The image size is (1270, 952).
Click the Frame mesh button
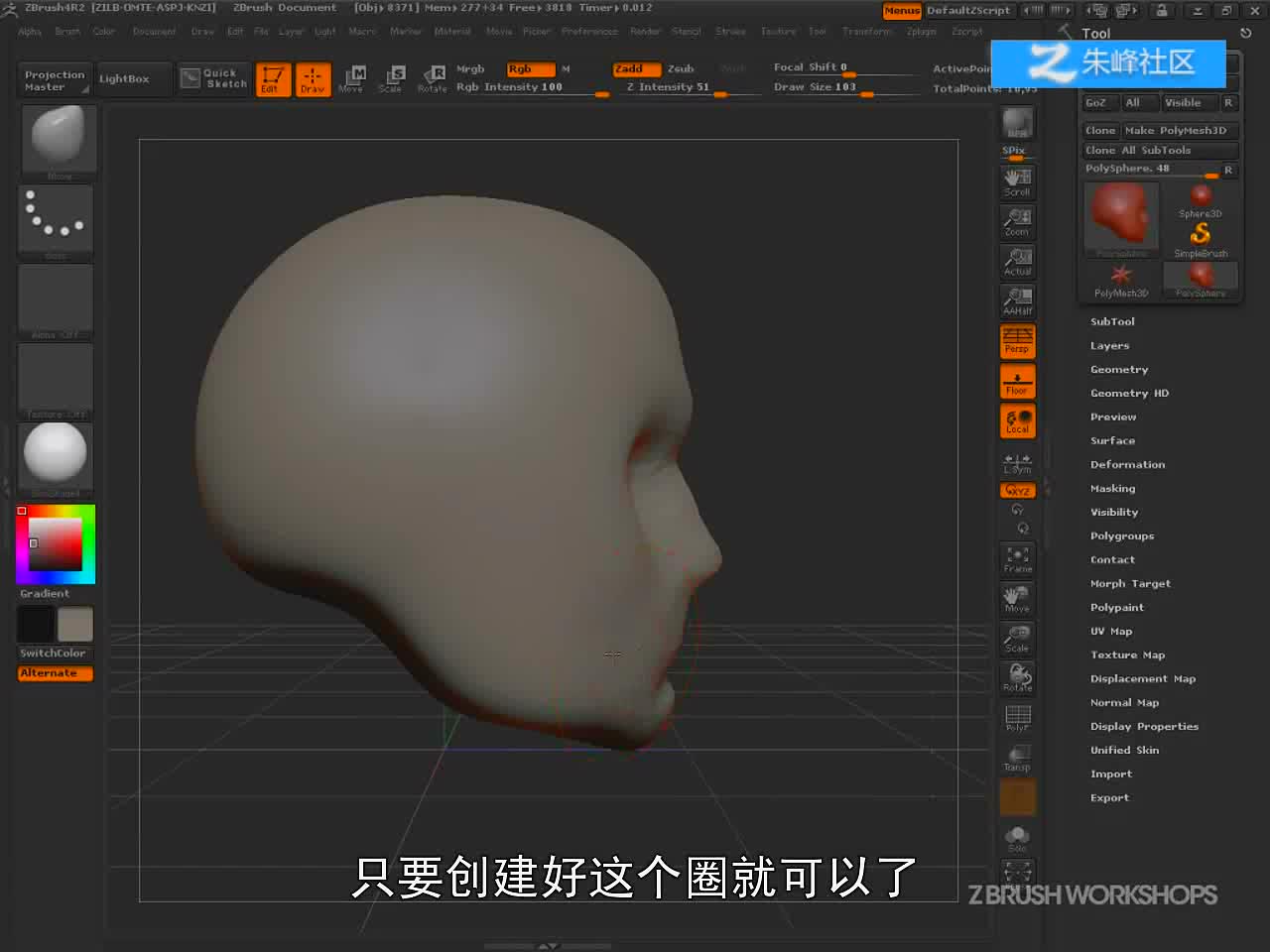(1018, 559)
